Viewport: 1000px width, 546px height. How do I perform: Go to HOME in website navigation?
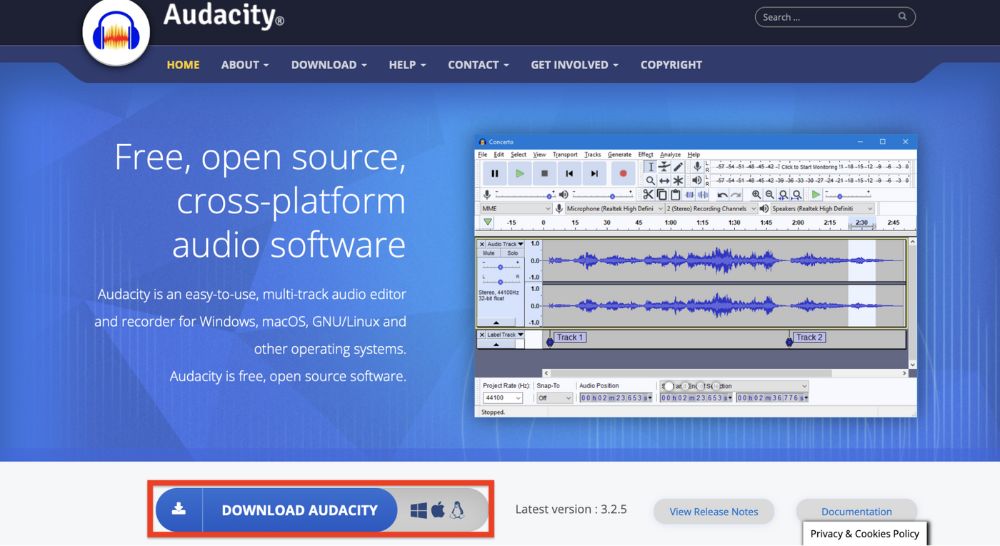coord(183,65)
